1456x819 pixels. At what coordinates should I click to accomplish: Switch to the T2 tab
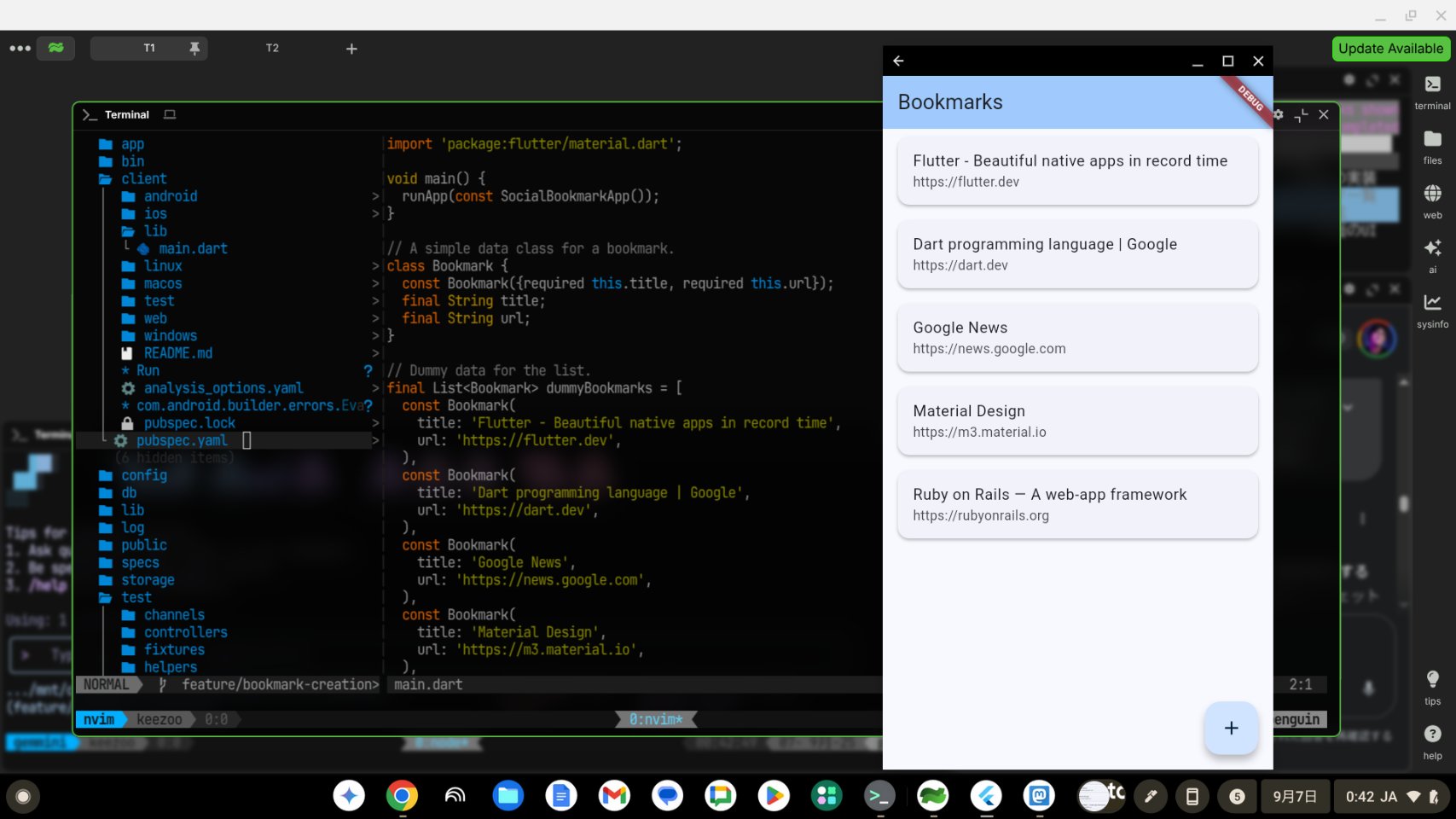pos(272,49)
